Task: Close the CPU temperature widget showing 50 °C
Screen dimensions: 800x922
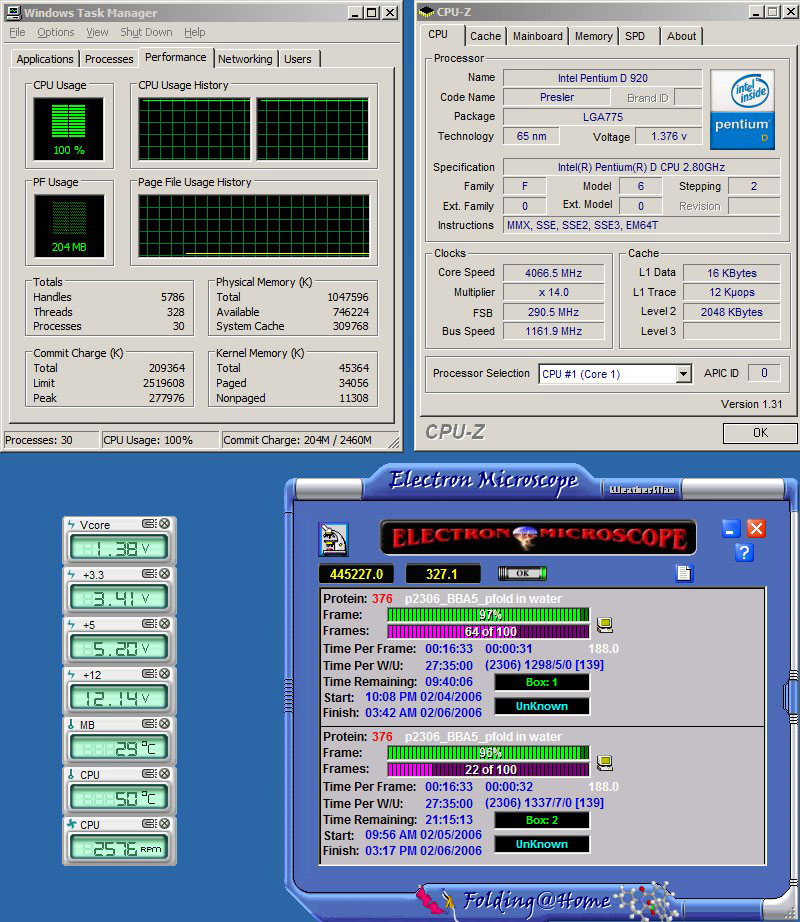Action: point(165,773)
